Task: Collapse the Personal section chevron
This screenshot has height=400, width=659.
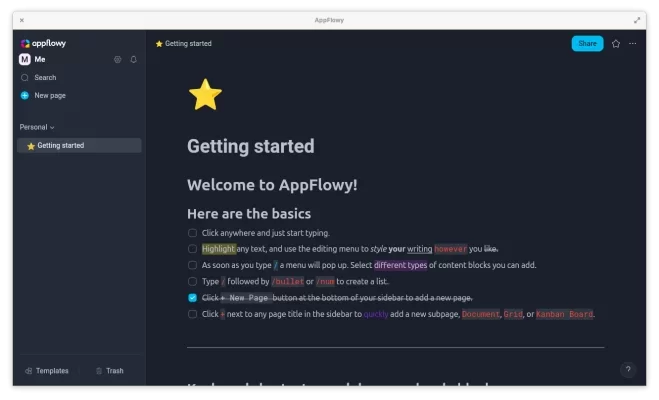Action: [52, 128]
